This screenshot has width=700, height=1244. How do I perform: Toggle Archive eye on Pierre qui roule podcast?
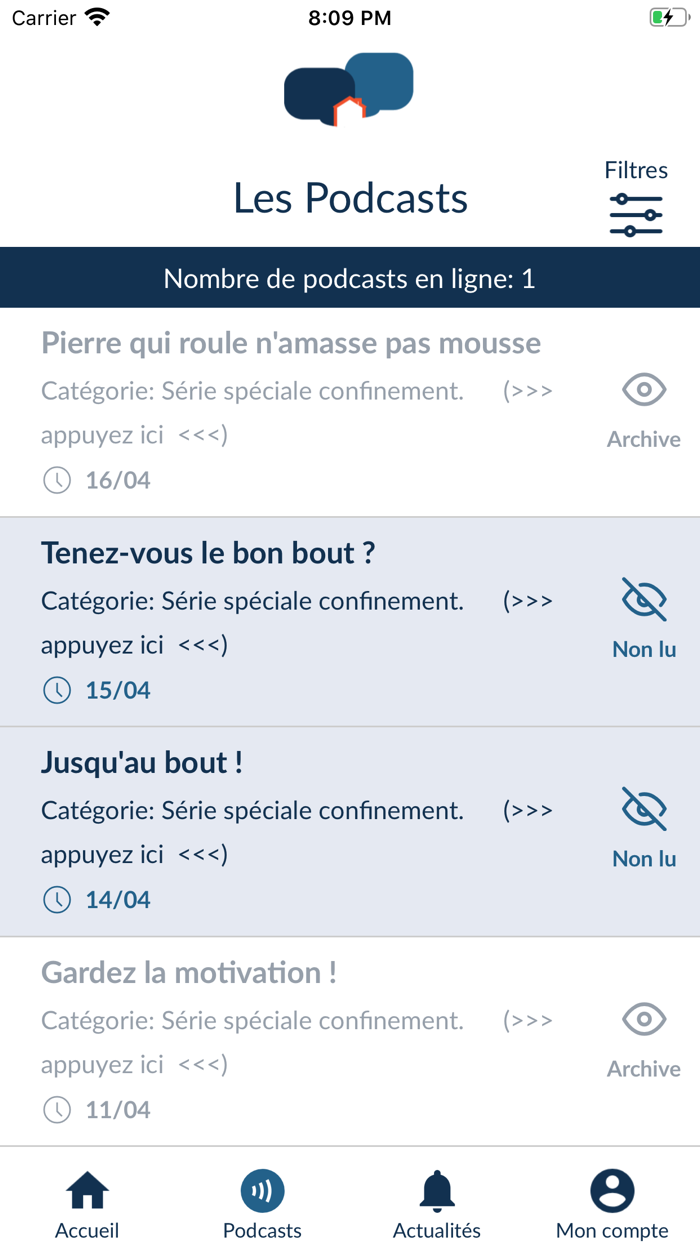click(x=643, y=390)
